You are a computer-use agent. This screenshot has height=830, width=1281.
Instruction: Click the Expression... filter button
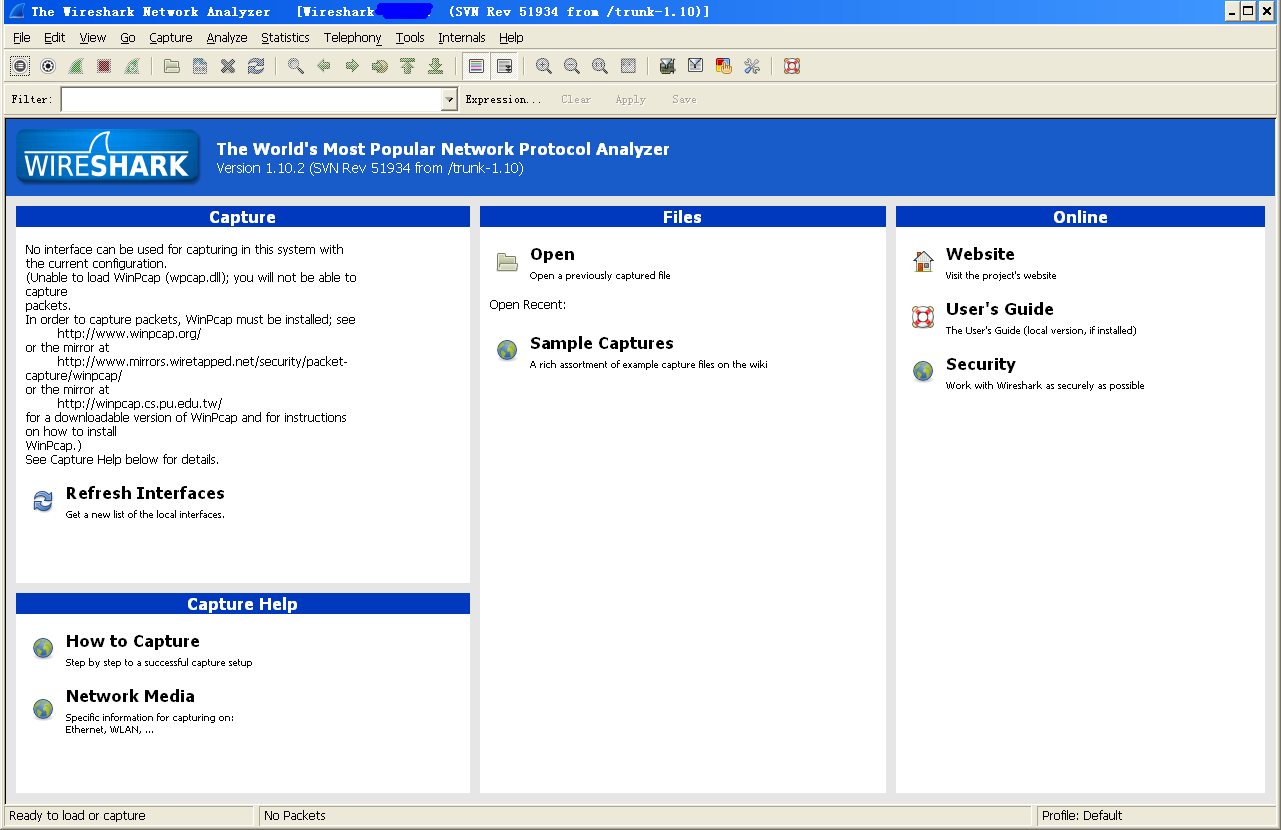click(503, 100)
